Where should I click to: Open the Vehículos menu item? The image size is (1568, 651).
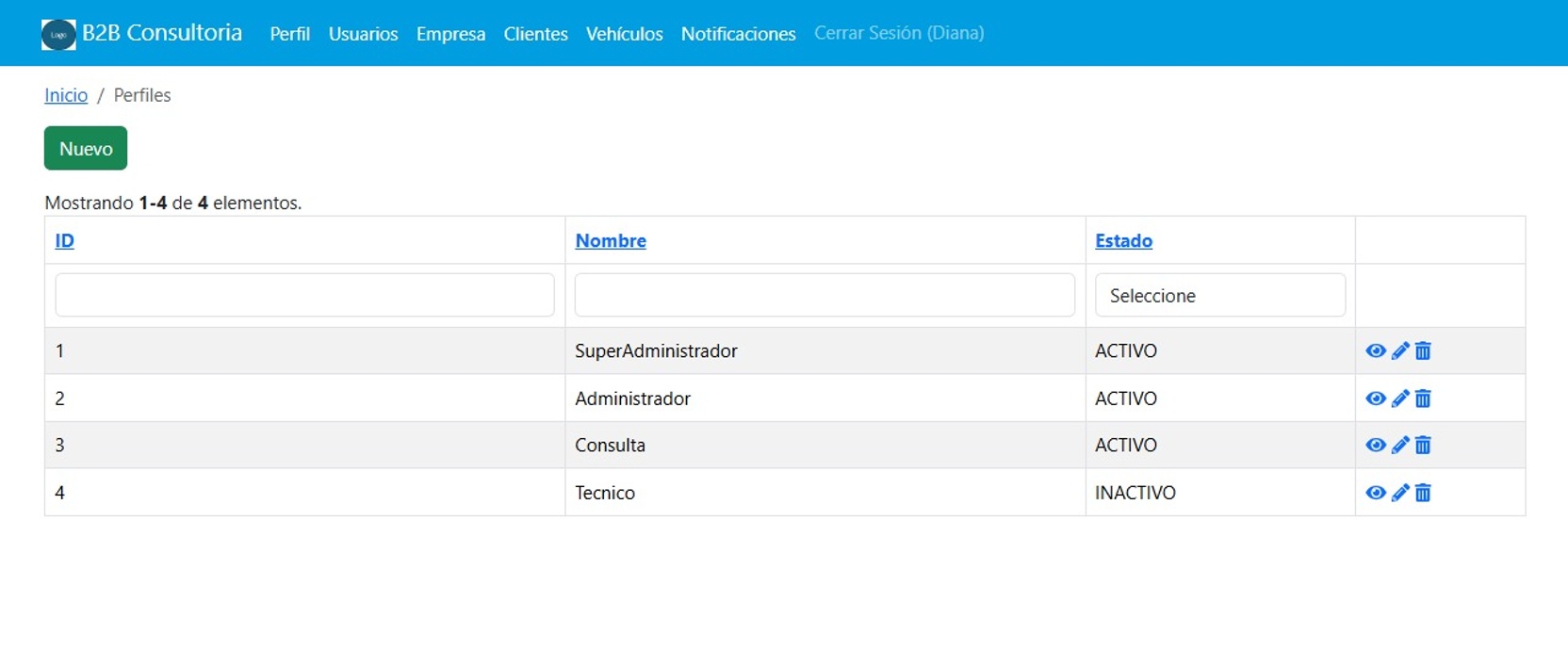point(624,34)
